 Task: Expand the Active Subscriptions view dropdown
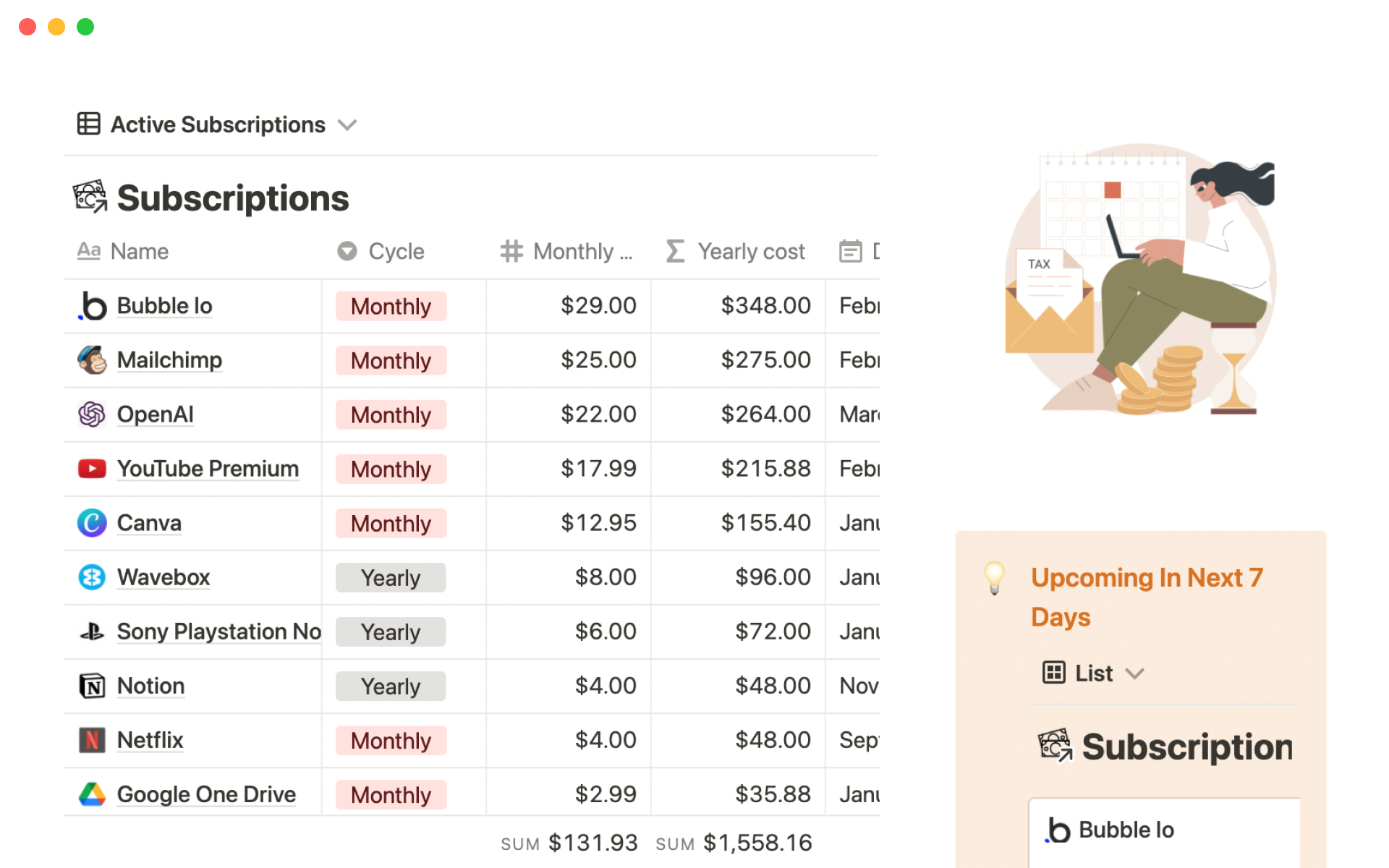pos(347,125)
